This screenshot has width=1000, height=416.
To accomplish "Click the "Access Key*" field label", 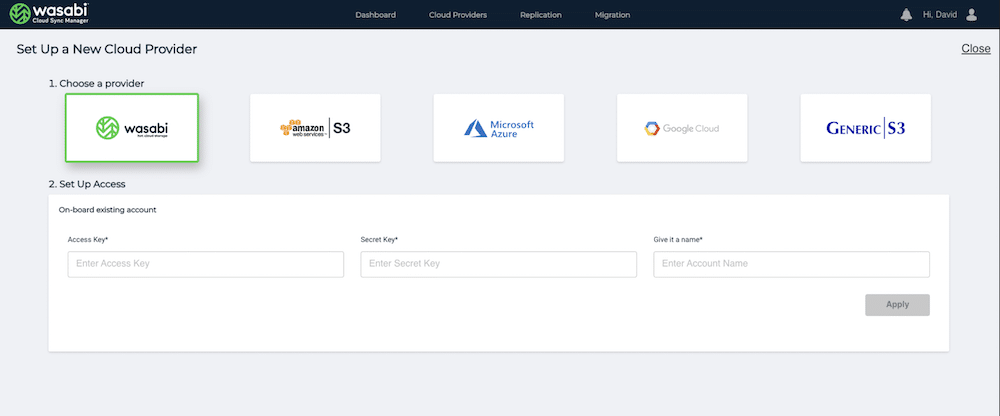I will [x=88, y=240].
